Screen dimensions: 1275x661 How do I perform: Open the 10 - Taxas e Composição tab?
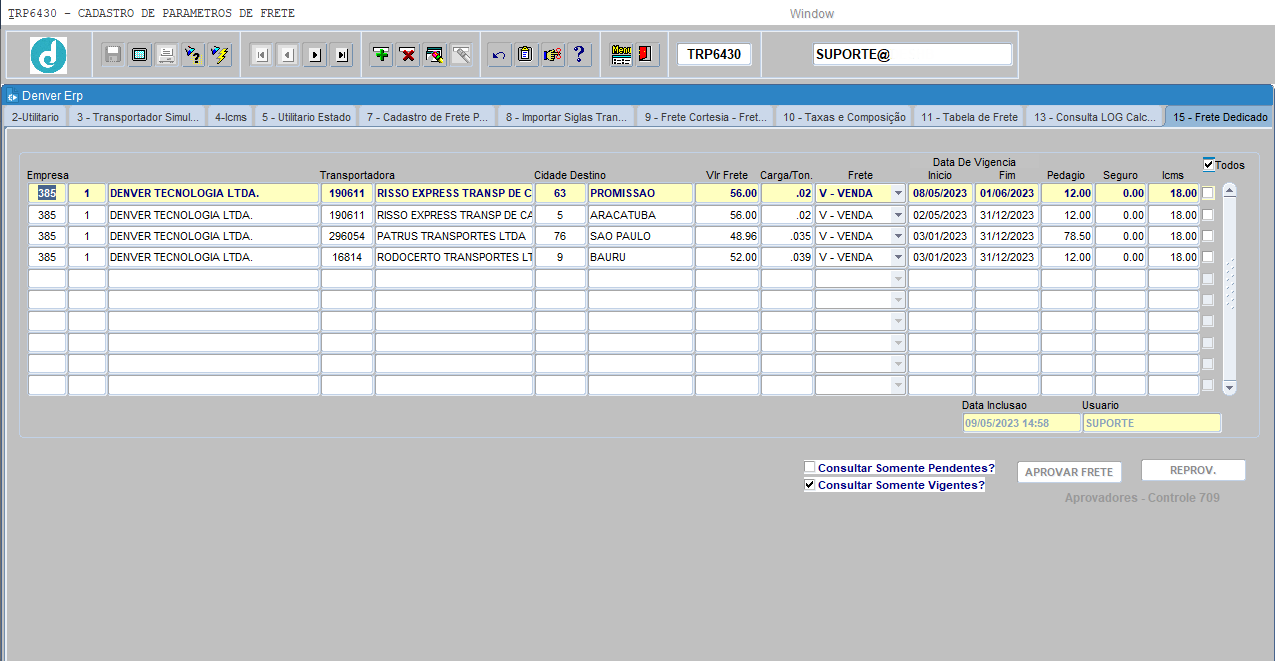coord(843,117)
